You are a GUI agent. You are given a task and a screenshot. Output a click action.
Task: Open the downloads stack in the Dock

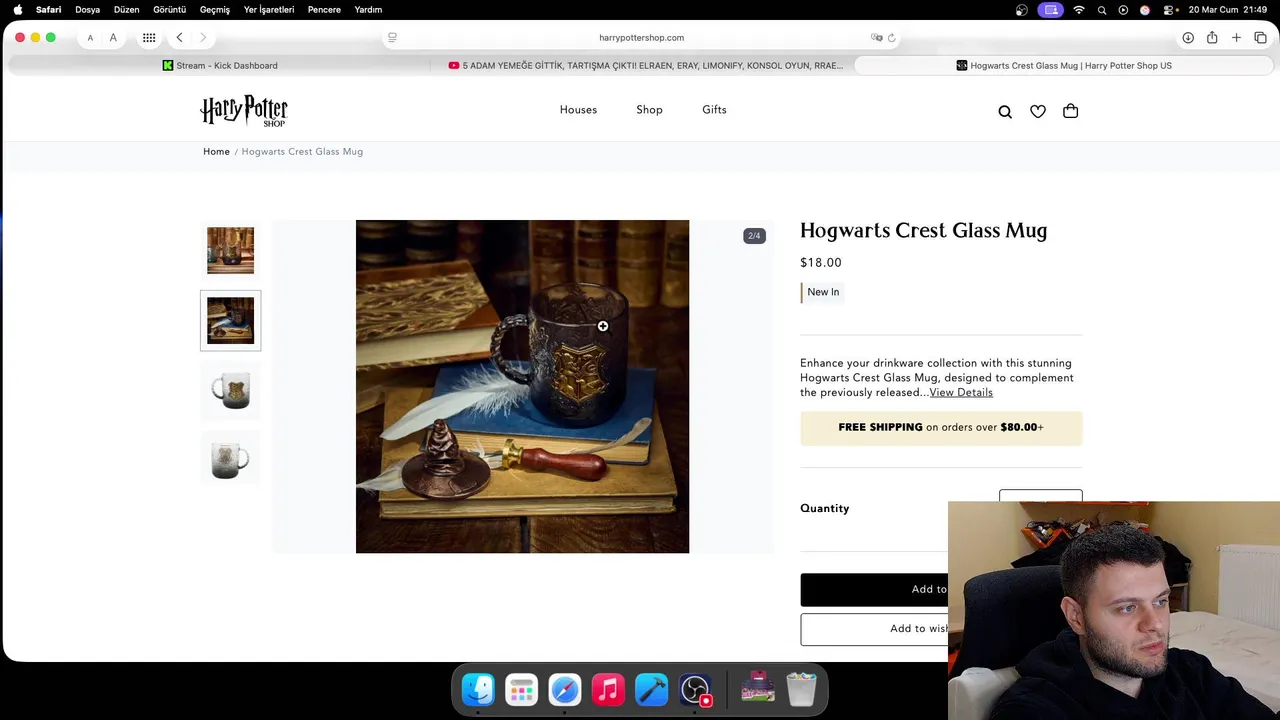758,687
